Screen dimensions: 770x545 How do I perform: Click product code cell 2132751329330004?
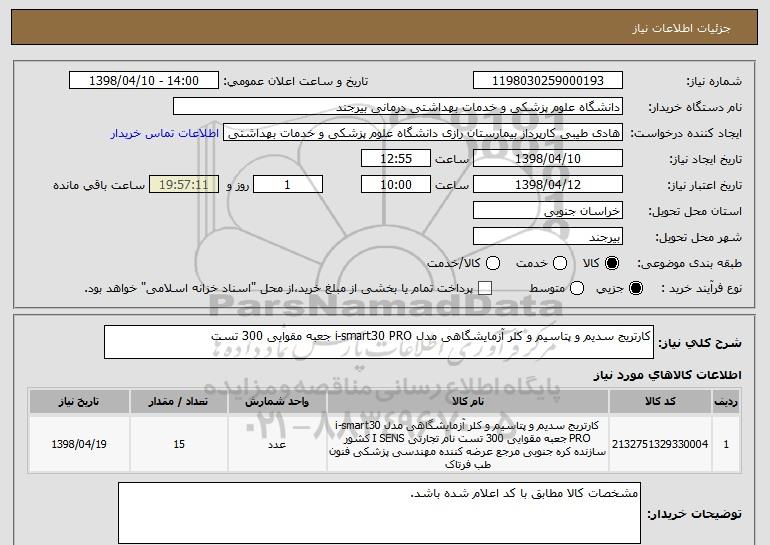click(x=660, y=444)
